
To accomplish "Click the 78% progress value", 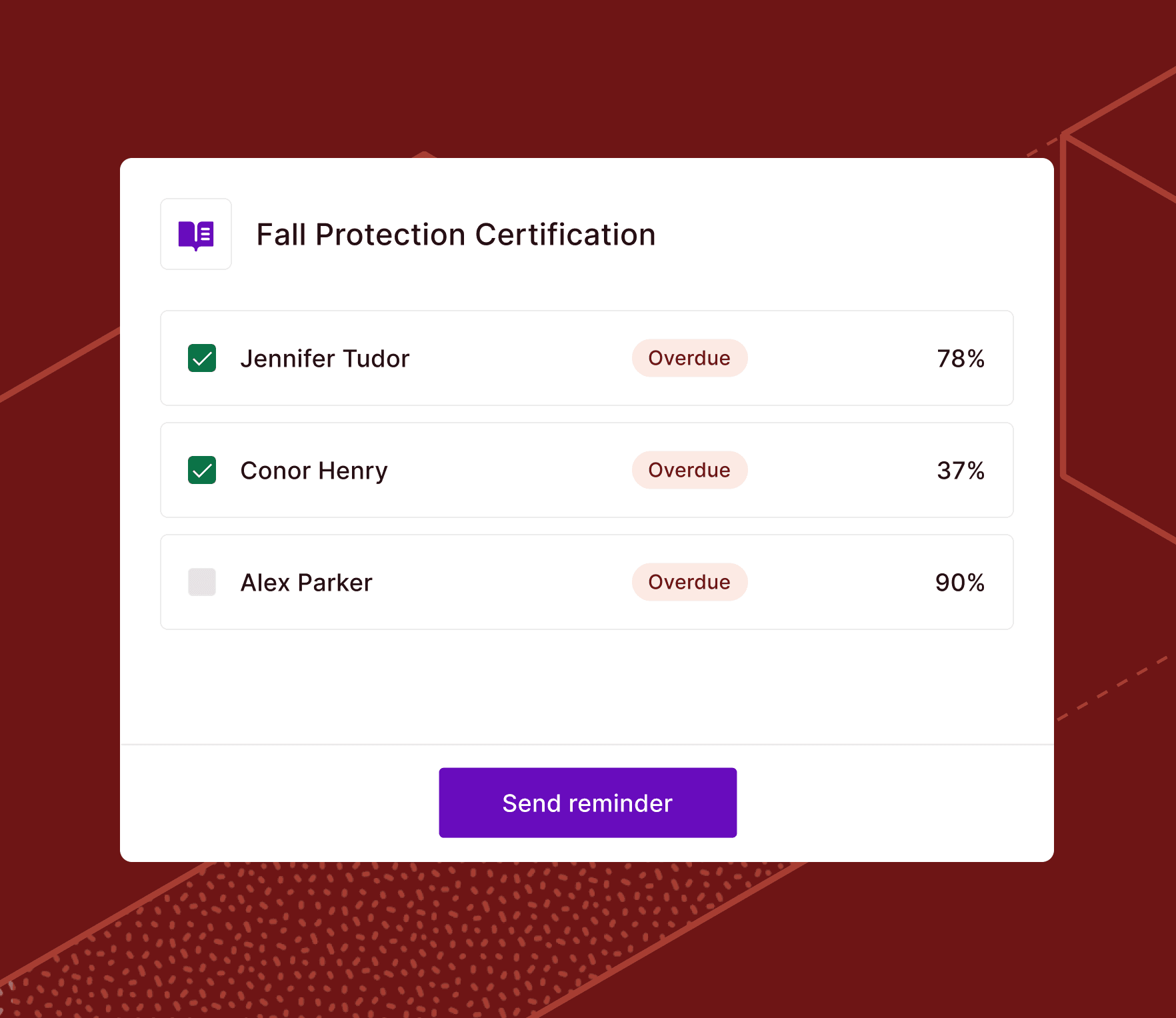I will [x=960, y=359].
